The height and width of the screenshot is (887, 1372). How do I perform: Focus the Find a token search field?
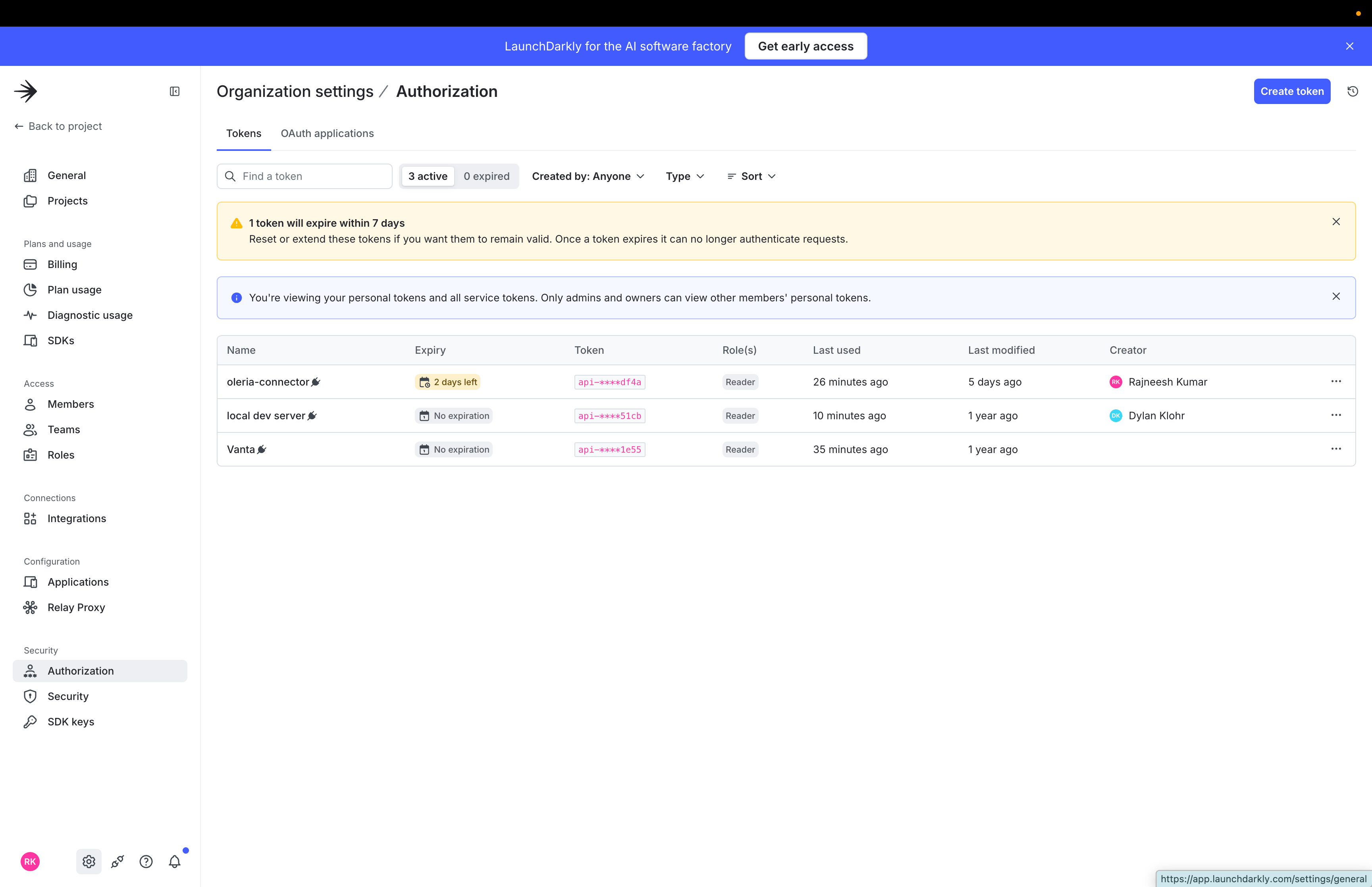(304, 176)
